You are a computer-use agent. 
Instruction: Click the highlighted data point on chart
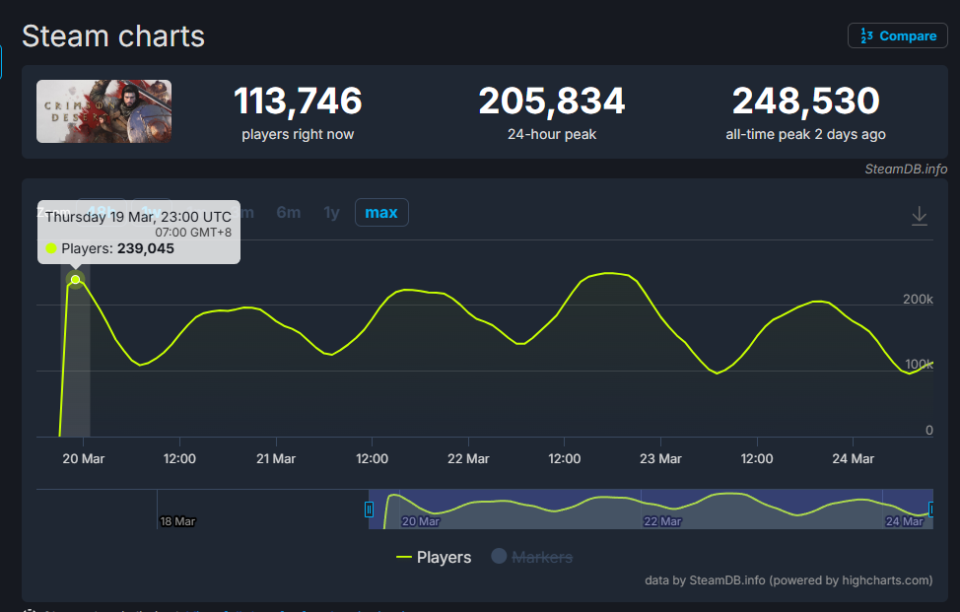coord(75,280)
